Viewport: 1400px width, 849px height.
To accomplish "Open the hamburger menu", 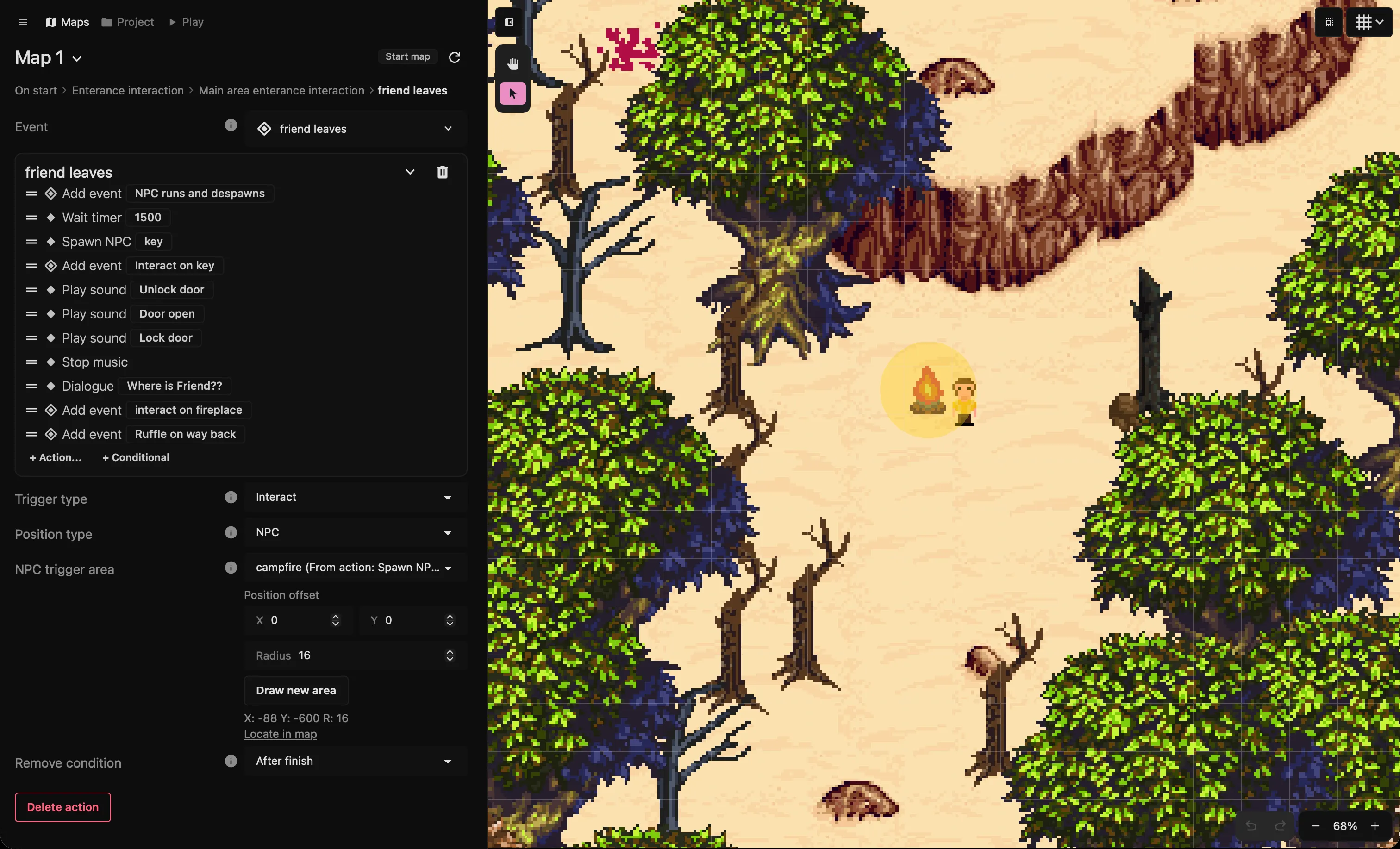I will [x=23, y=22].
